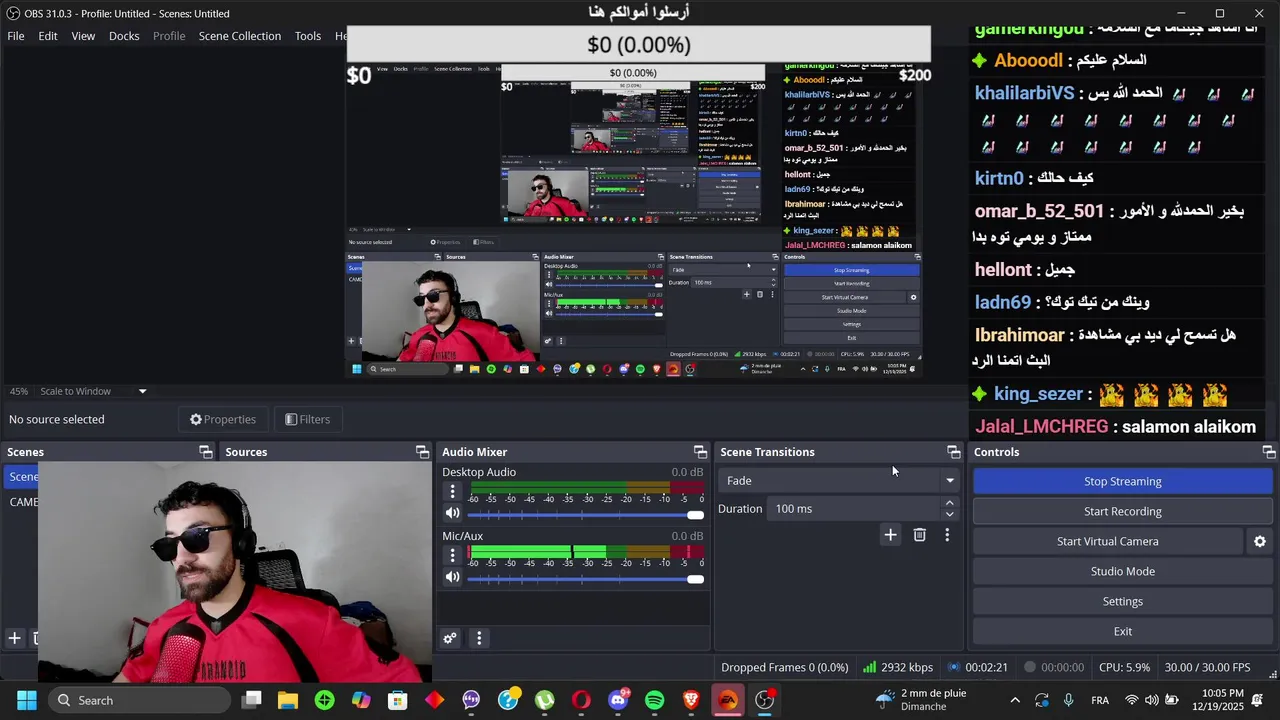This screenshot has width=1280, height=720.
Task: Click the 2932 kbps bitrate indicator
Action: 898,667
